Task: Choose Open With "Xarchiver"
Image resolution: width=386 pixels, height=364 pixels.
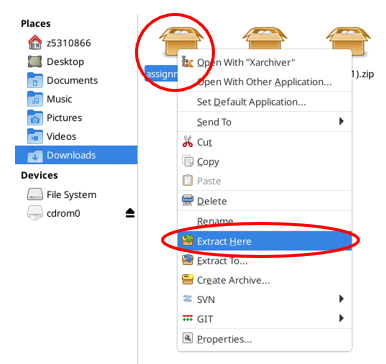Action: (x=265, y=62)
